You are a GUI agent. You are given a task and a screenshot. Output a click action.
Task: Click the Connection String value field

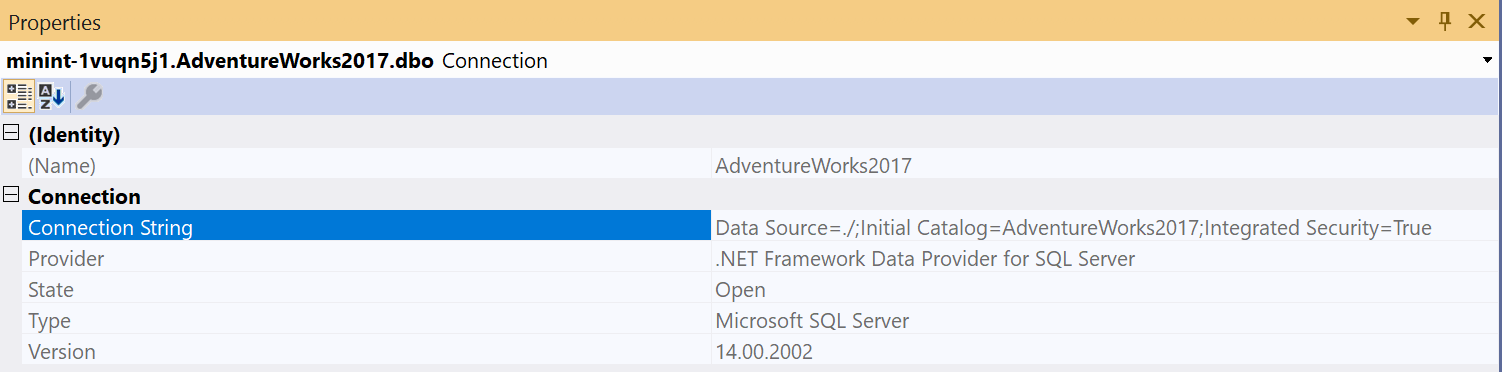point(1105,227)
